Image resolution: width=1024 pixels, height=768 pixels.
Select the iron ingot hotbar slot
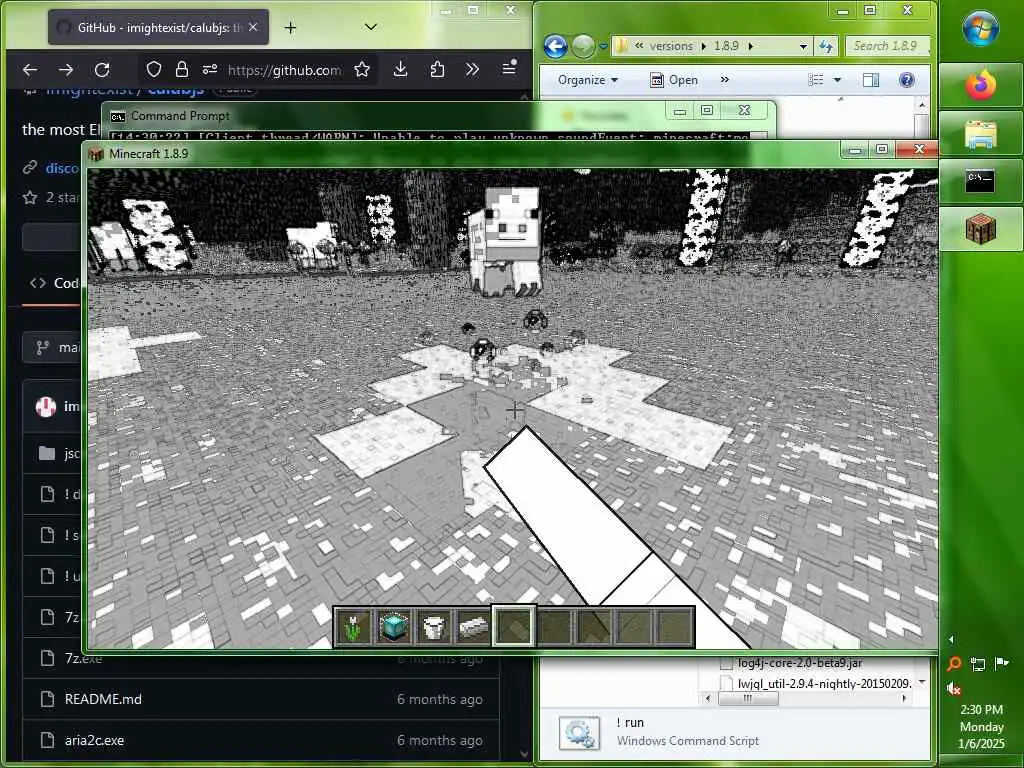pos(473,627)
